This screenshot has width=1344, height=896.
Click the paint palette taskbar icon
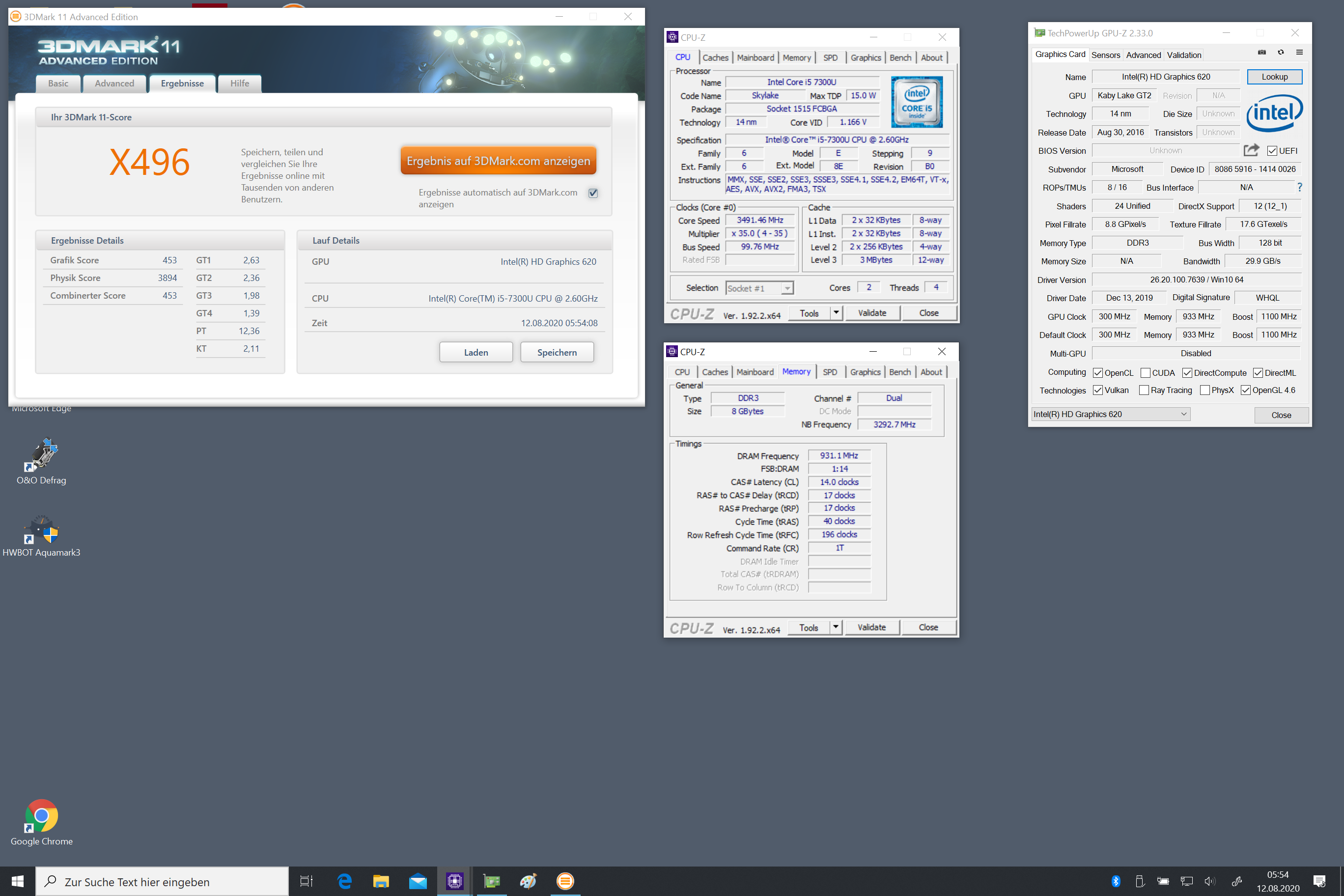(528, 881)
